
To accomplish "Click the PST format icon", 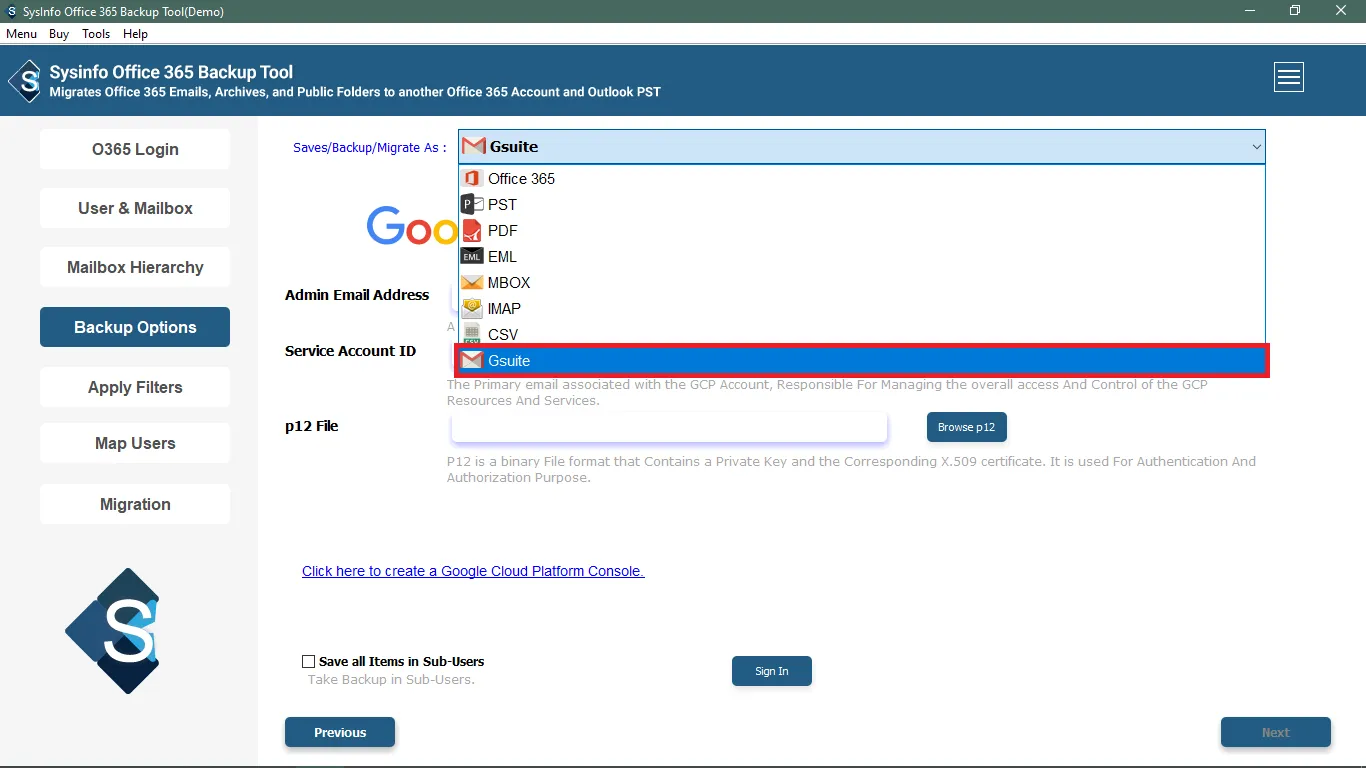I will 472,204.
